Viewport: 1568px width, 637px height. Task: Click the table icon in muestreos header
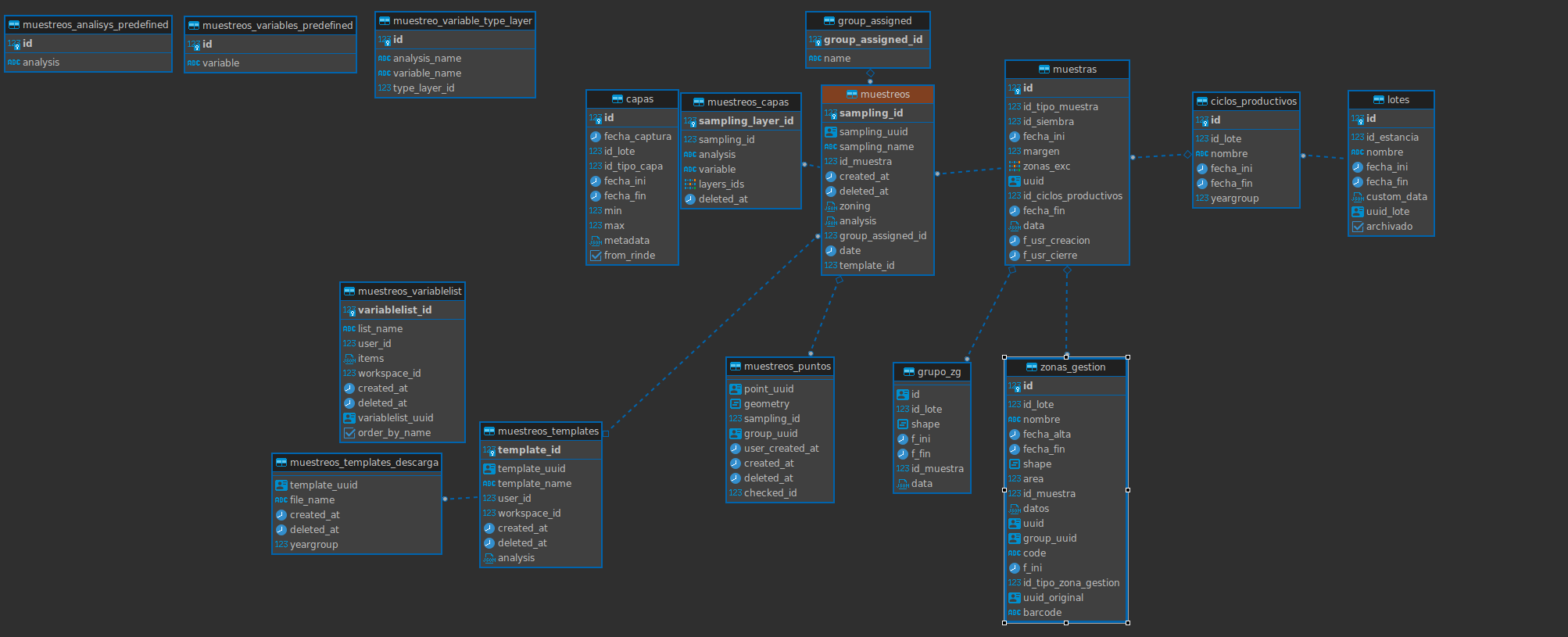852,95
